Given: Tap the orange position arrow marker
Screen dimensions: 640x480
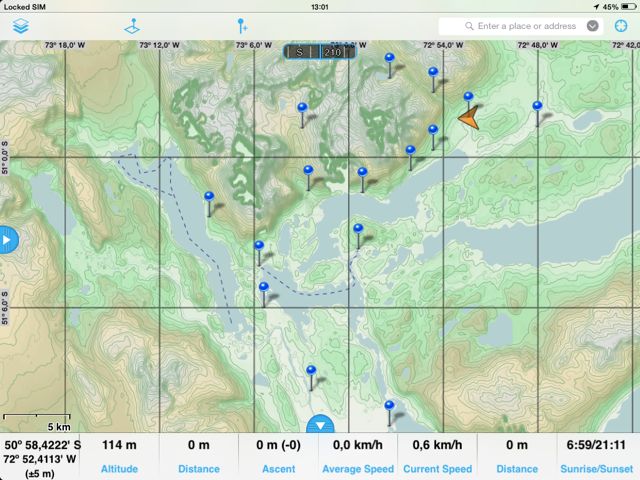Looking at the screenshot, I should click(x=468, y=117).
